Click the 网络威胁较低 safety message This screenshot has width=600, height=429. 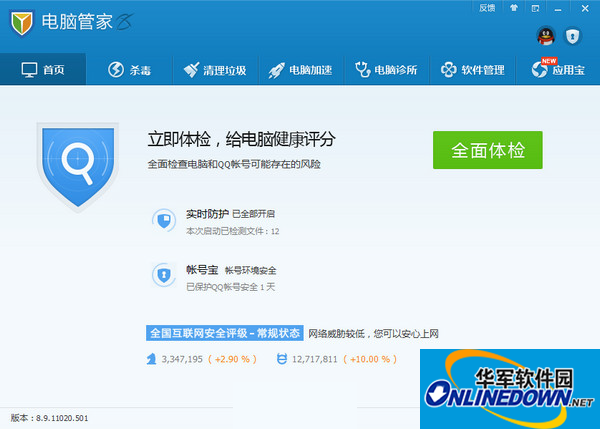point(373,334)
